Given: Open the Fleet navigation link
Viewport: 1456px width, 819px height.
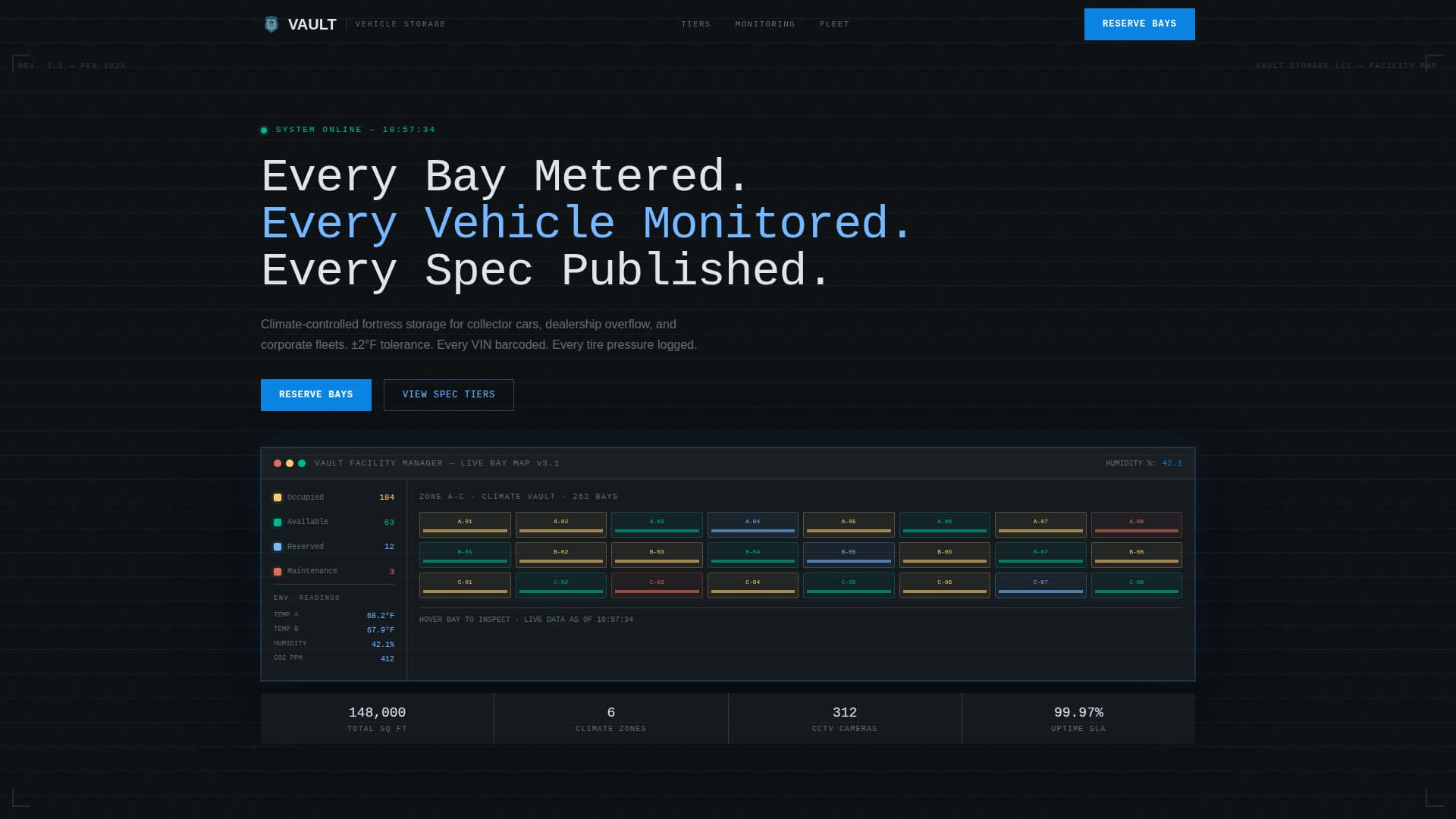Looking at the screenshot, I should pos(834,24).
